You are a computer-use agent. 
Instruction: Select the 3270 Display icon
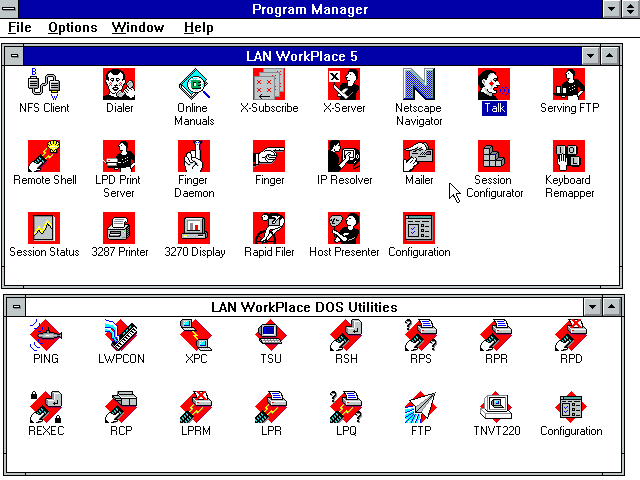[x=194, y=228]
